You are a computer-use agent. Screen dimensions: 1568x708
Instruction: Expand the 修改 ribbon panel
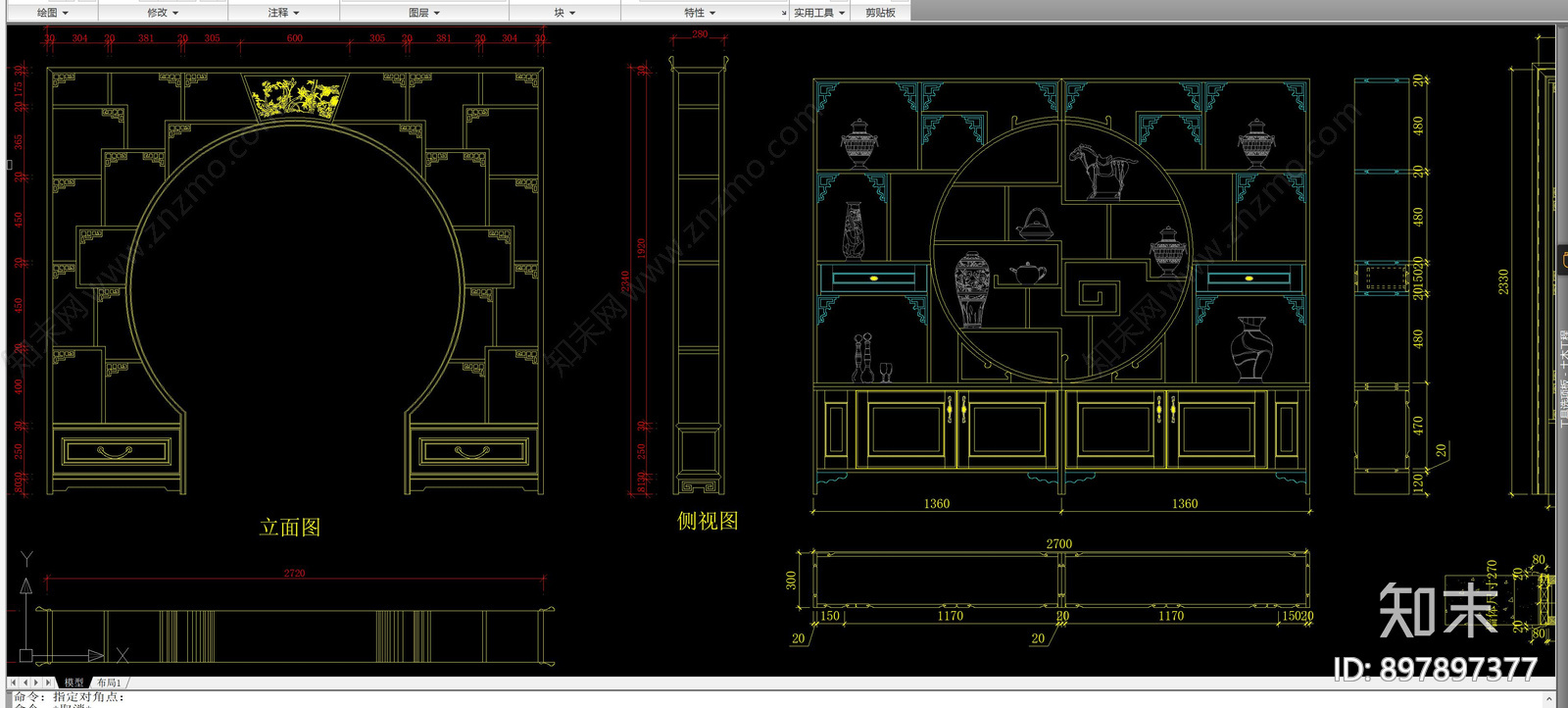click(x=163, y=13)
